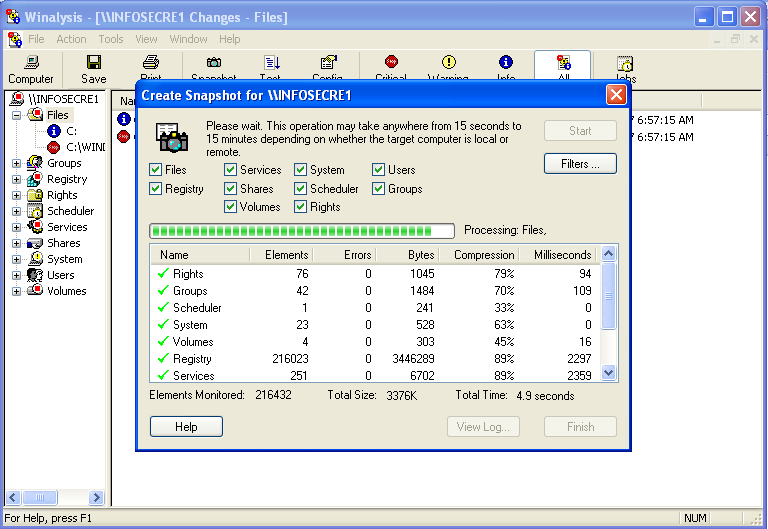This screenshot has height=529, width=768.
Task: Click the Services tree node icon
Action: tap(35, 227)
